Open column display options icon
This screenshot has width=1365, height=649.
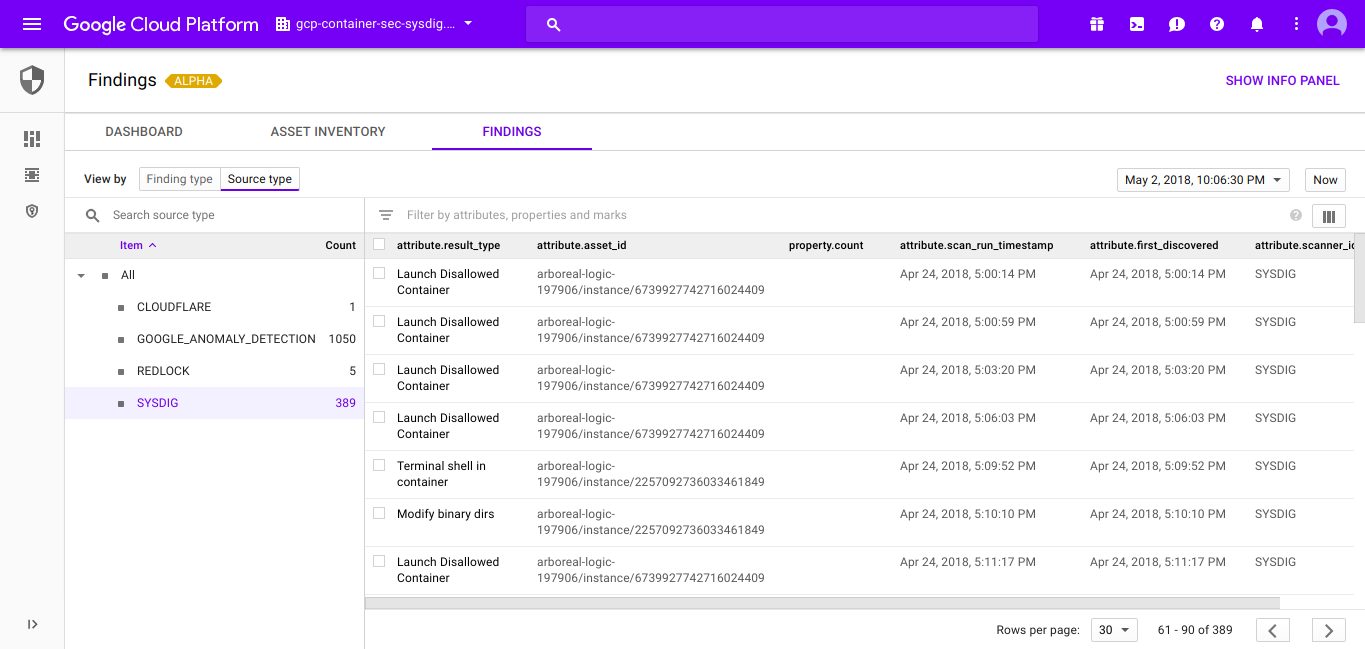1329,216
